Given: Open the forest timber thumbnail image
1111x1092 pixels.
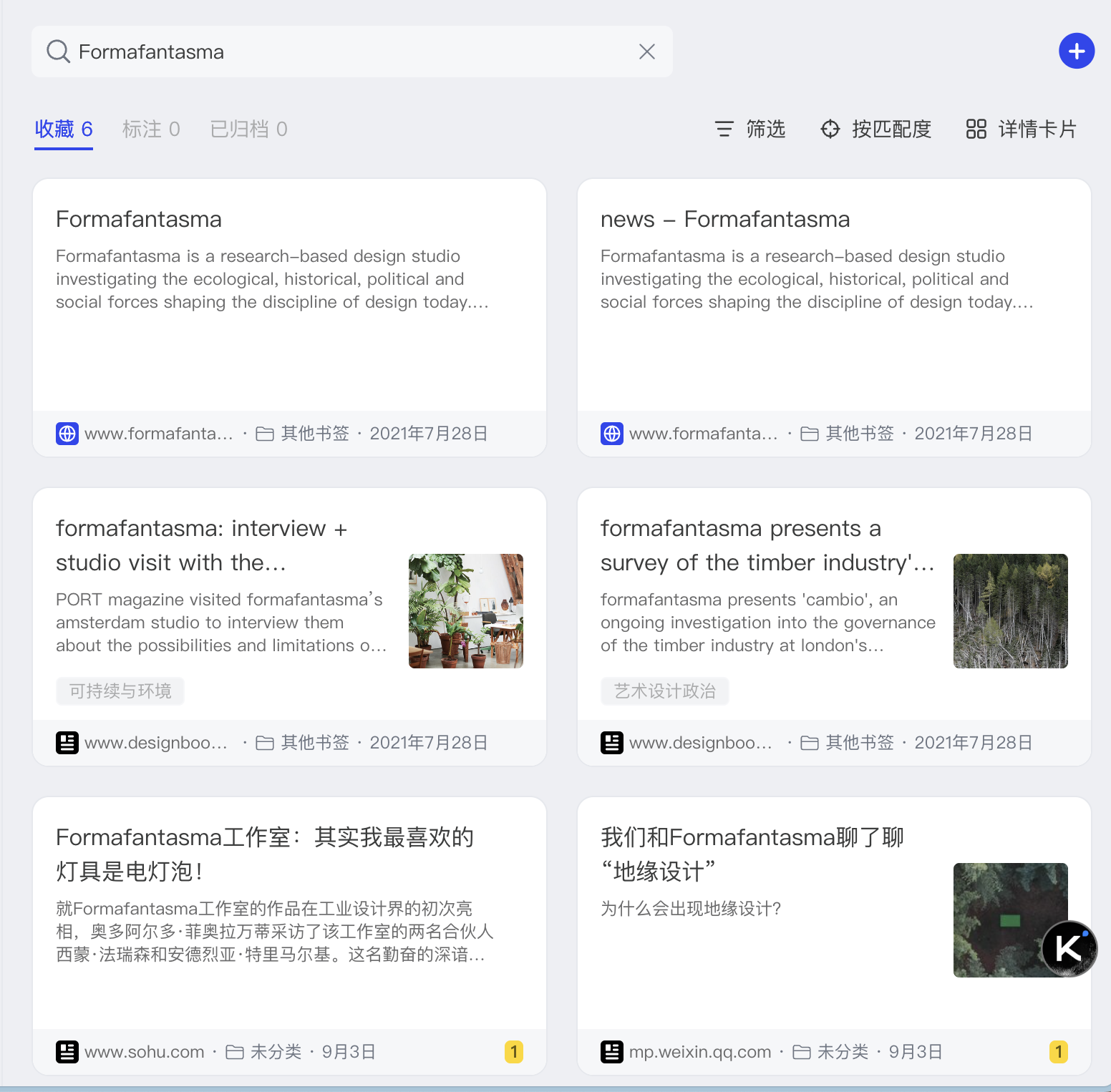Looking at the screenshot, I should [1010, 610].
